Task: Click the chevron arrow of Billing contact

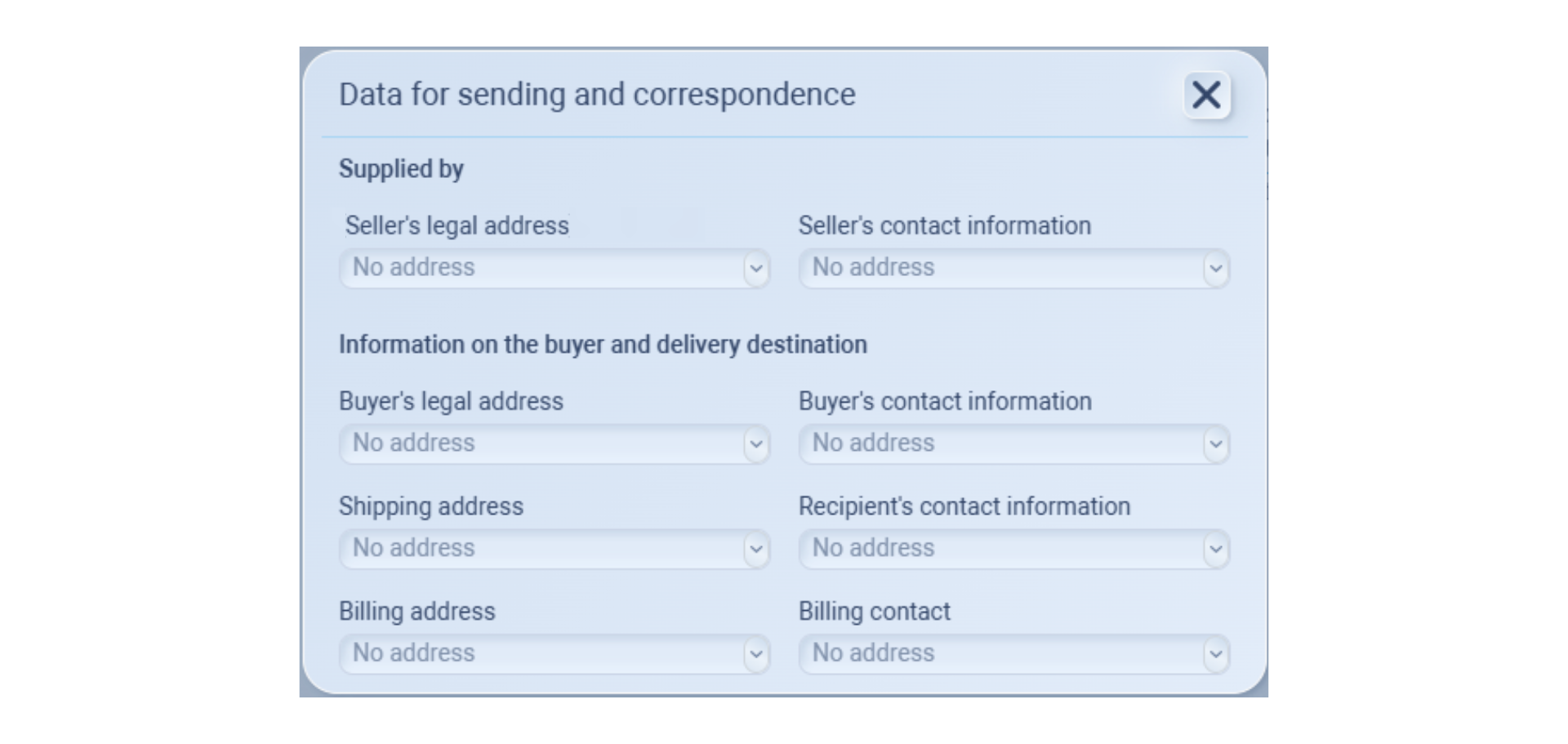Action: tap(1215, 654)
